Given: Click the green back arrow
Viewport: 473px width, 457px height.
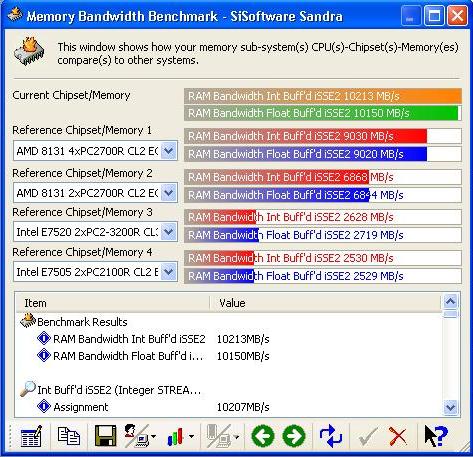Looking at the screenshot, I should (263, 436).
